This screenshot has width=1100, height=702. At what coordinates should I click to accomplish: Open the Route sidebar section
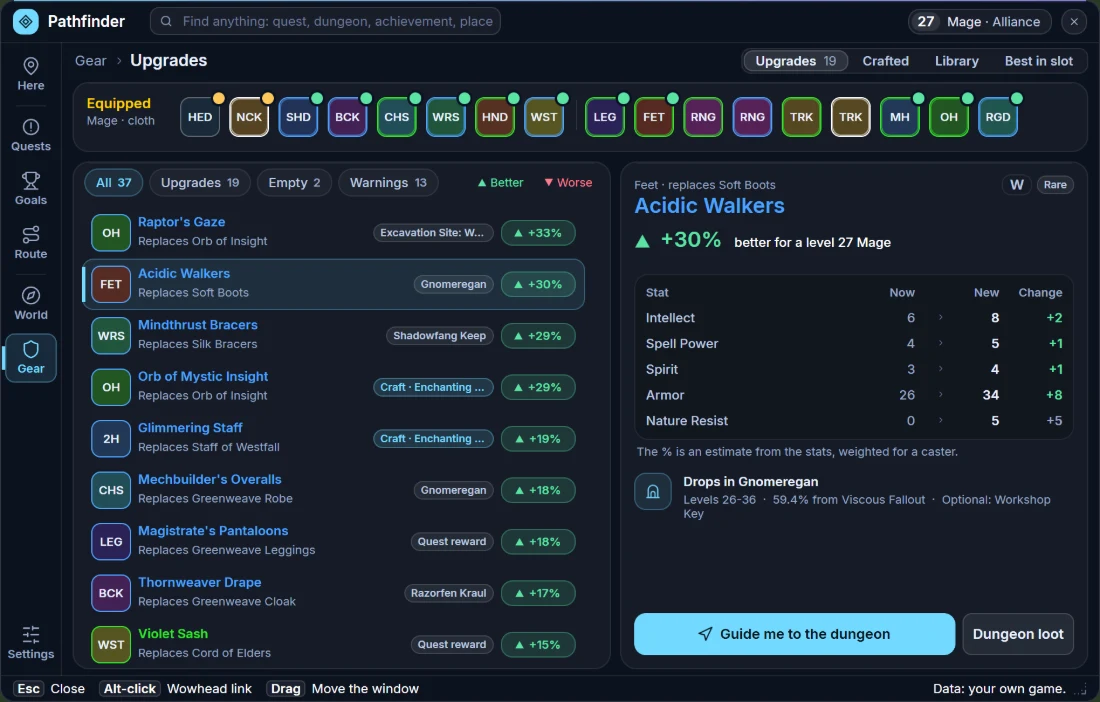31,243
